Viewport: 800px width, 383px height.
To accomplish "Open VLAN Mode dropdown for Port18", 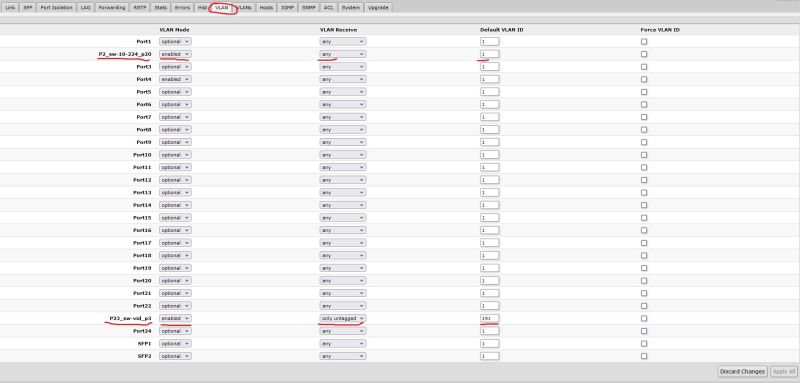I will click(x=175, y=256).
